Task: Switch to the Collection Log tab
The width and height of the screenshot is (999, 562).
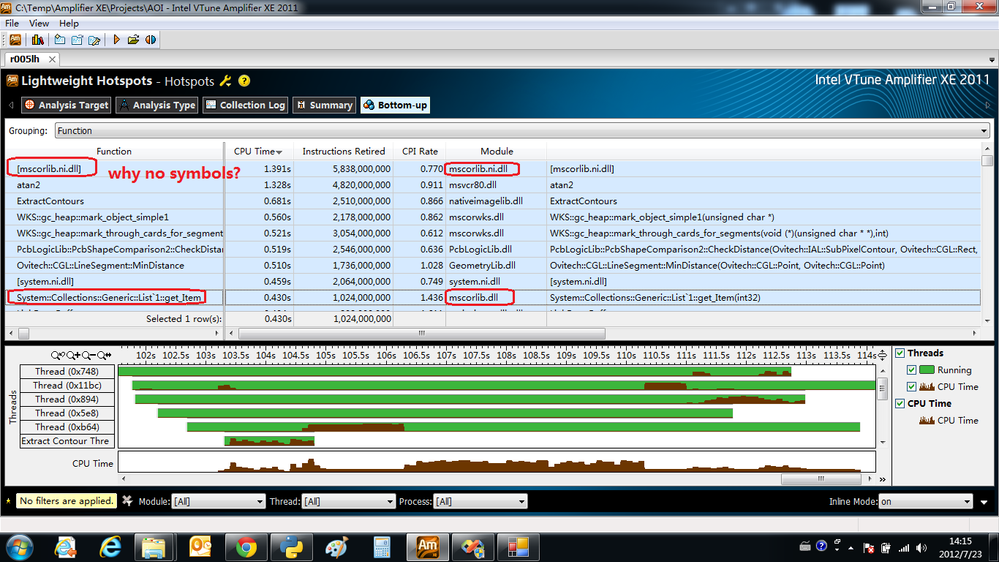Action: (245, 105)
